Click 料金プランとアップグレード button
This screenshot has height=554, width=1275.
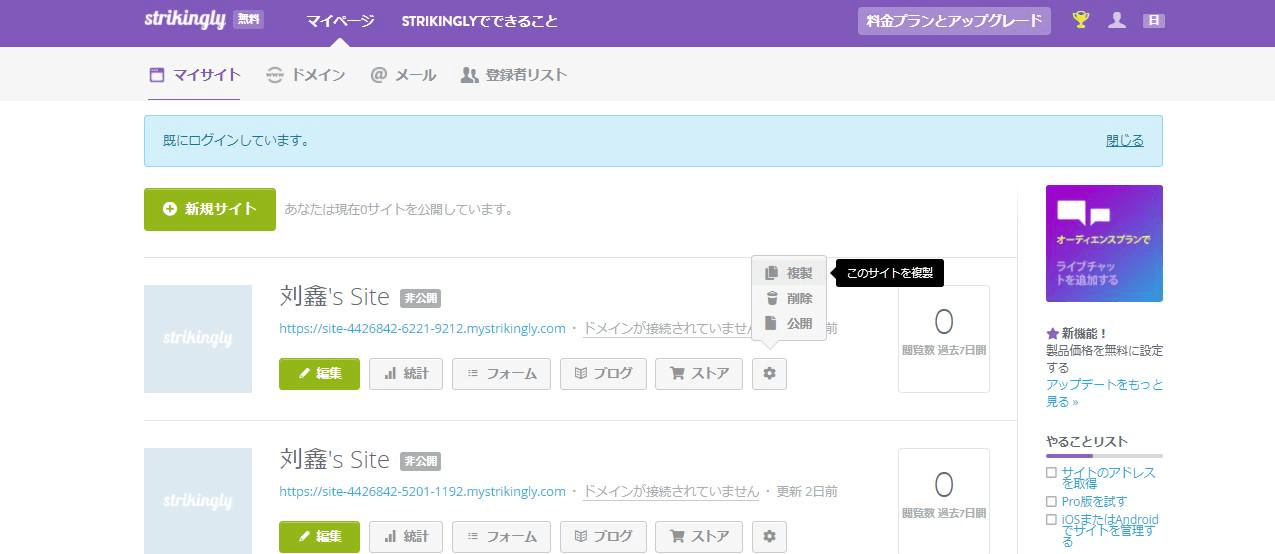coord(954,21)
